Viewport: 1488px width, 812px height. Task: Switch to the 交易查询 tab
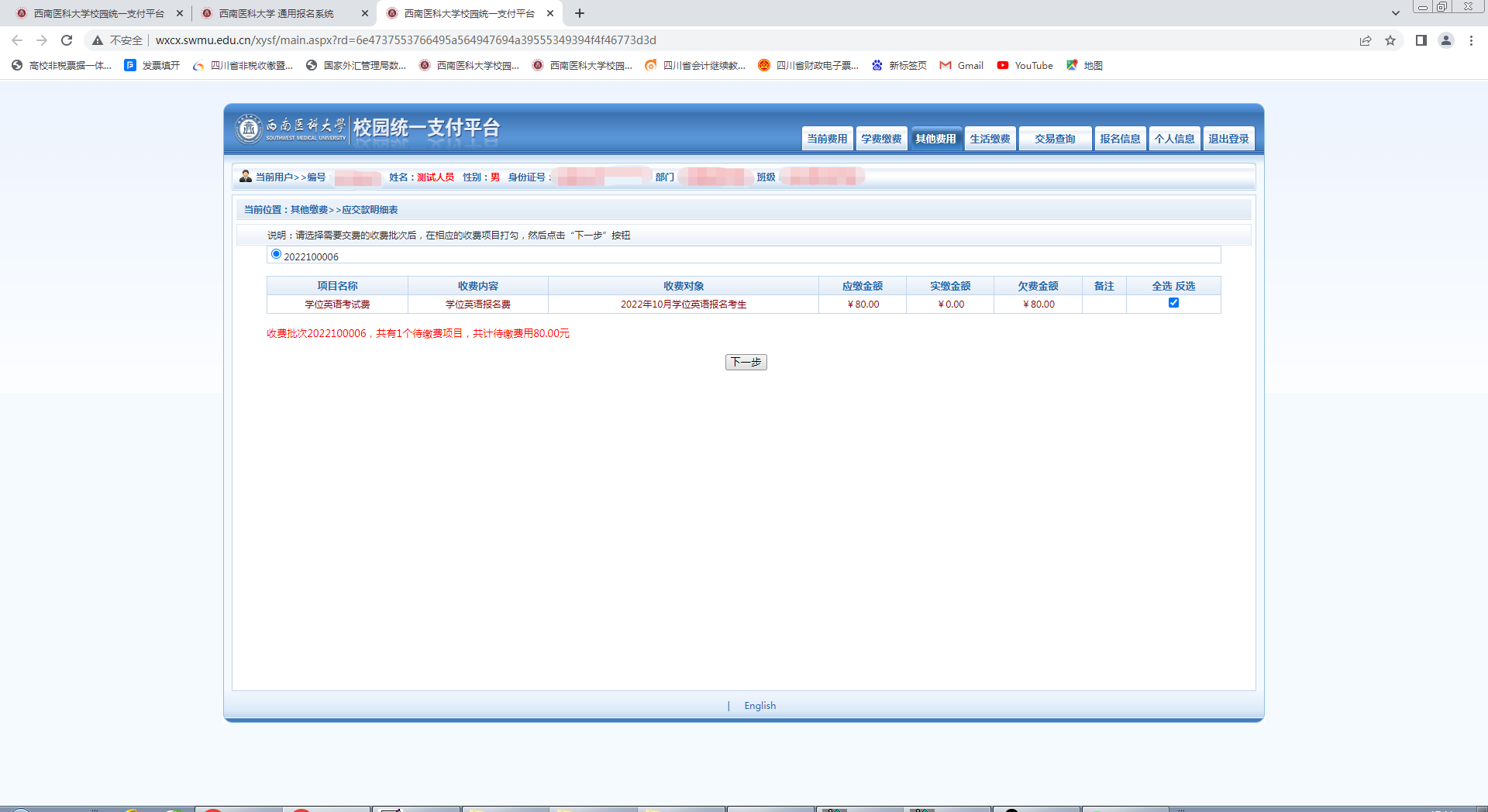(1055, 139)
